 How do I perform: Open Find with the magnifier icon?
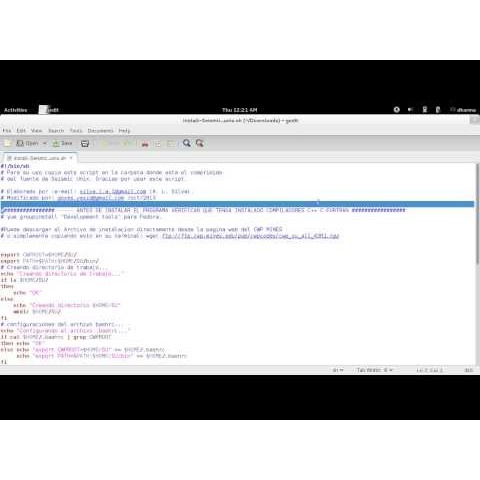tap(187, 143)
